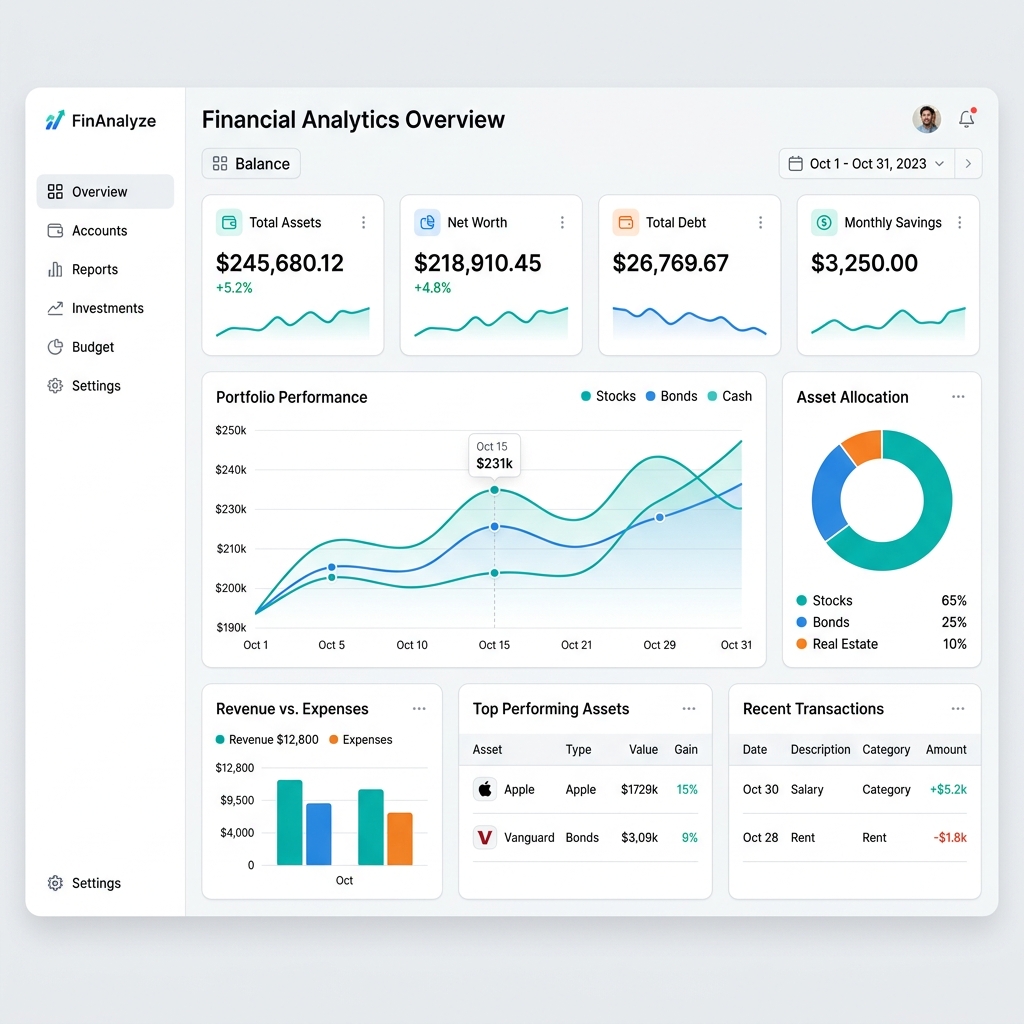Screen dimensions: 1024x1024
Task: Click the FinAnalyze logo icon
Action: 55,120
